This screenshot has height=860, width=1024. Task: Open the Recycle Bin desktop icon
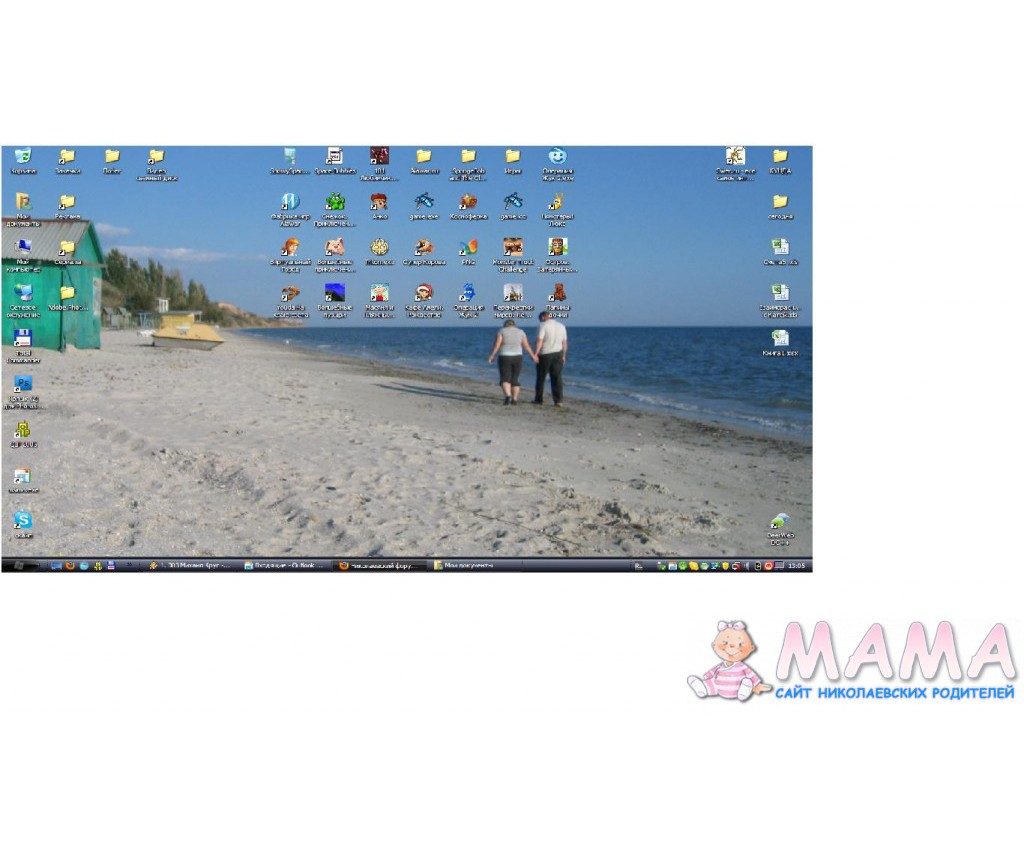(x=22, y=156)
